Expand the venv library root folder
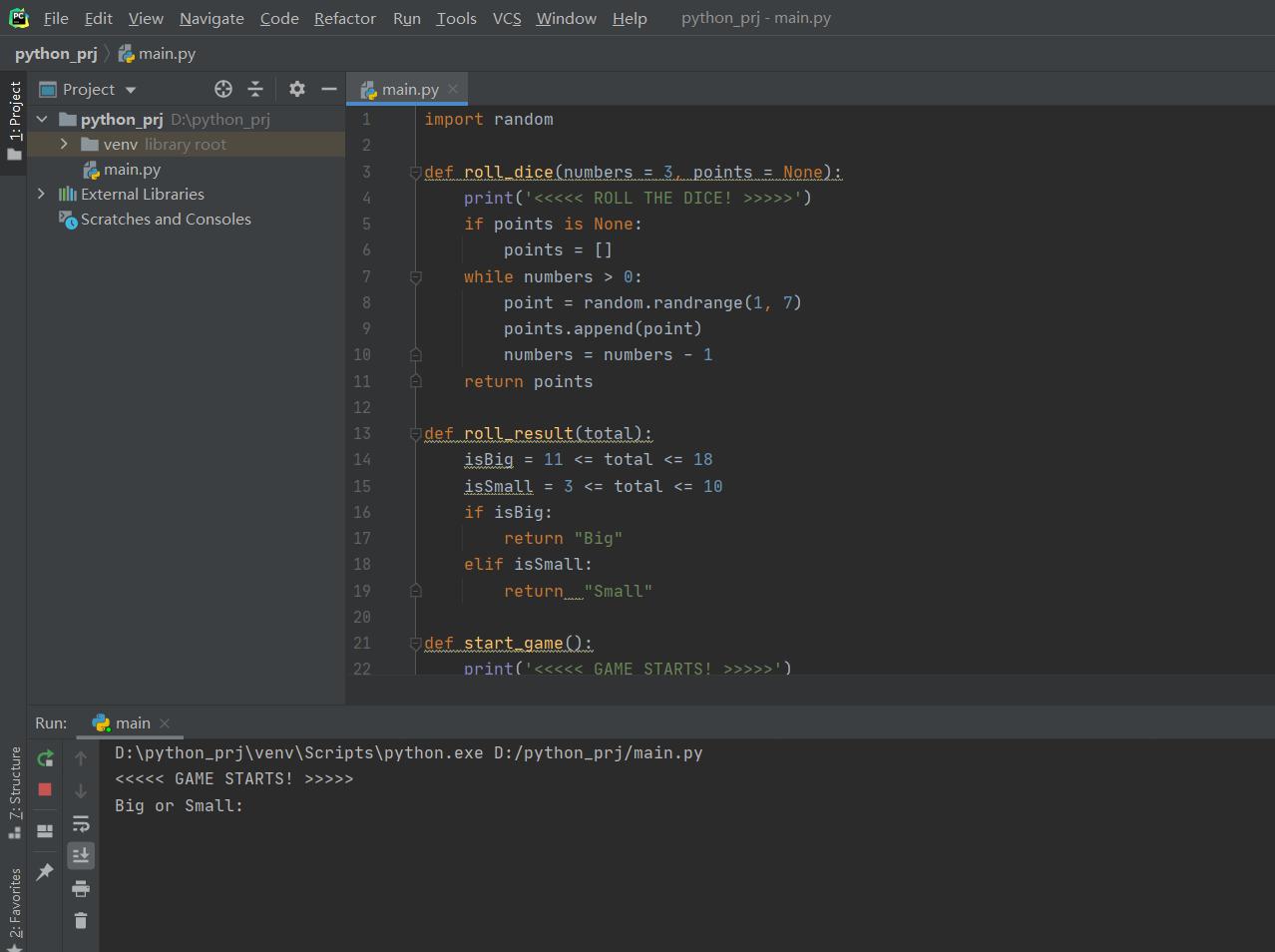Image resolution: width=1275 pixels, height=952 pixels. [64, 144]
